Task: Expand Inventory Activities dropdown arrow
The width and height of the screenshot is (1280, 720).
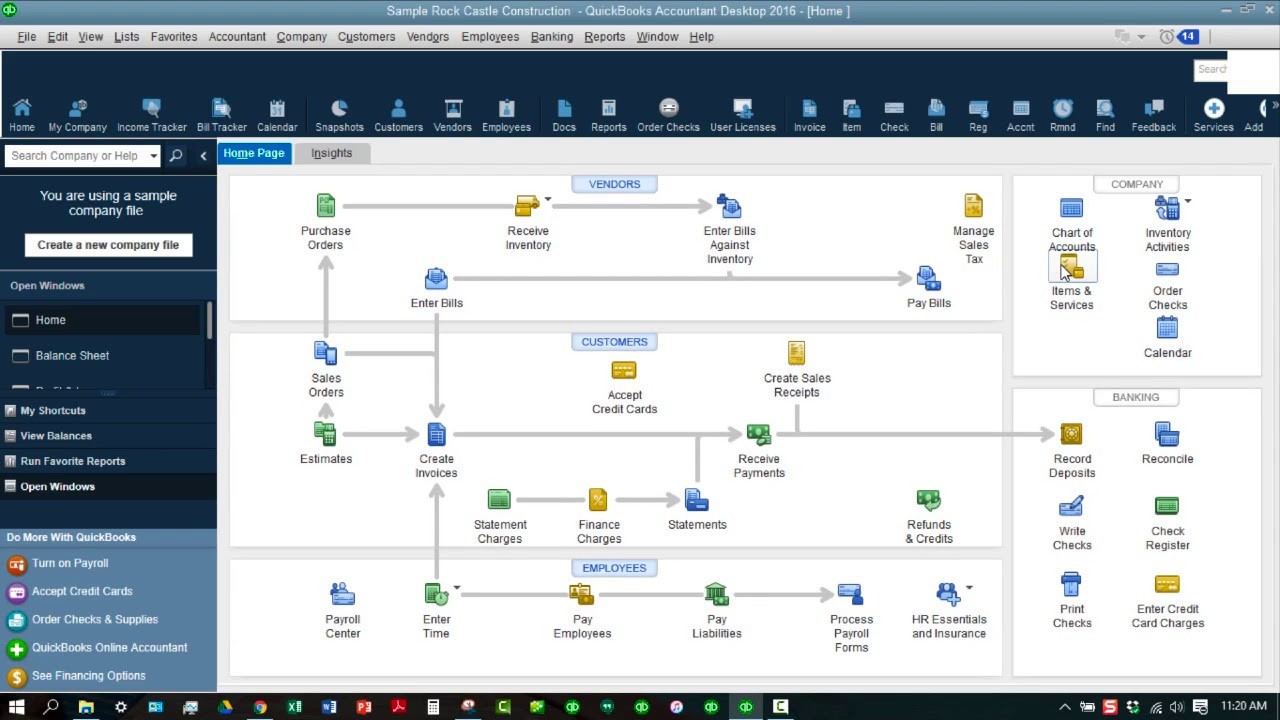Action: click(x=1188, y=201)
